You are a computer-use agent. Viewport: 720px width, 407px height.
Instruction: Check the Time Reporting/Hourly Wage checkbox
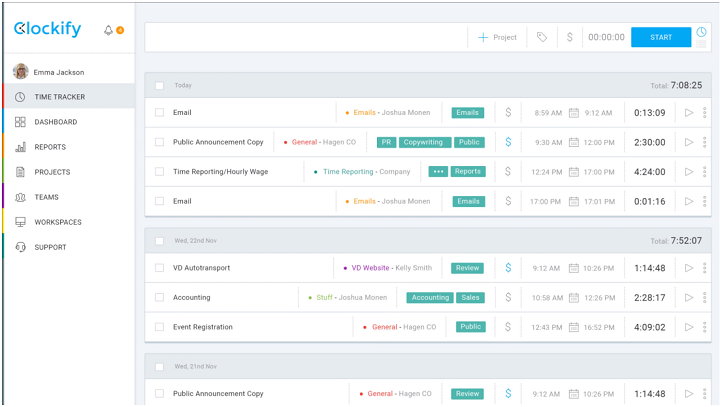(x=159, y=171)
